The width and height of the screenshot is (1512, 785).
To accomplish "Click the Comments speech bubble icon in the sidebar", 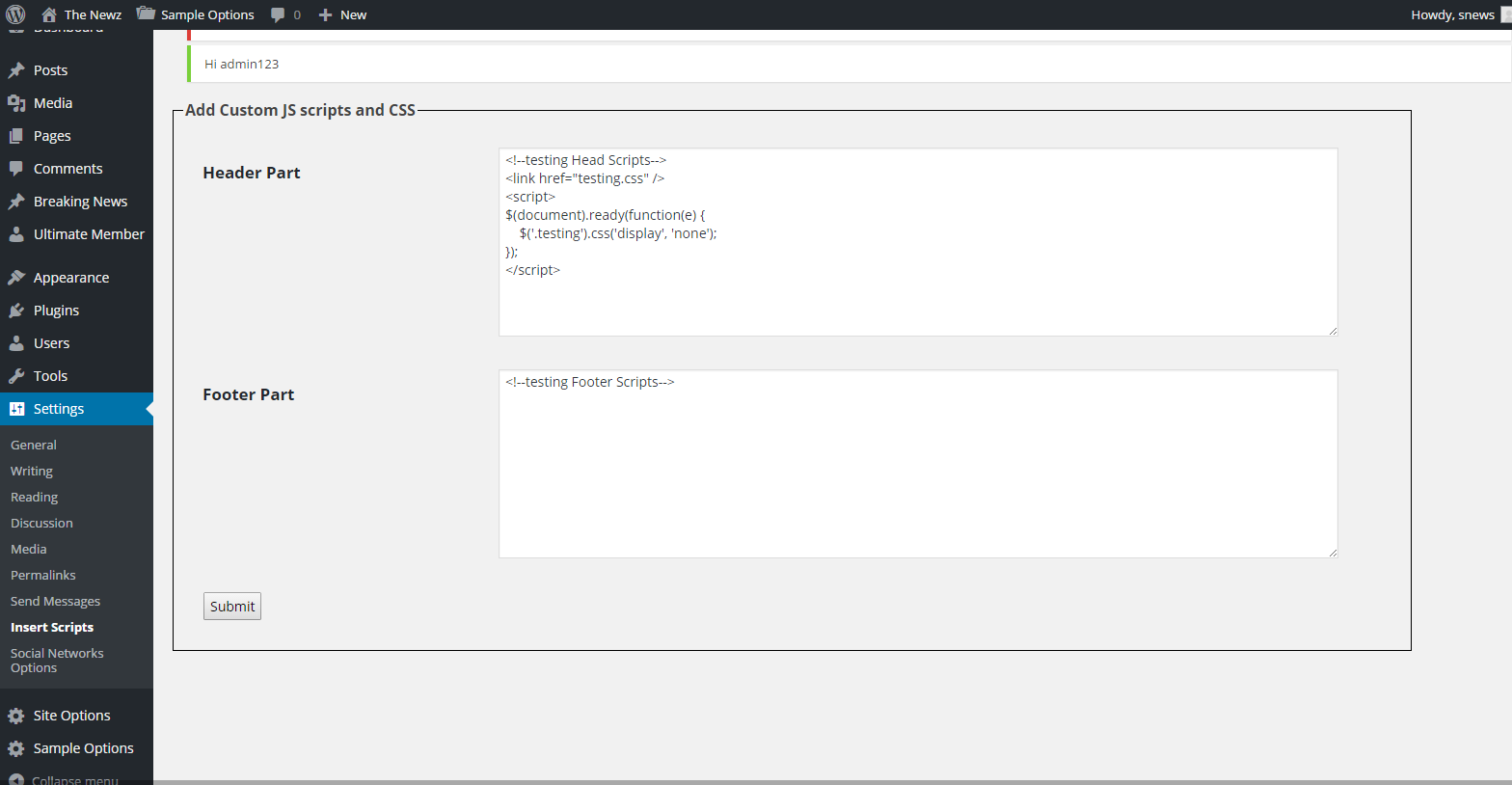I will [16, 169].
